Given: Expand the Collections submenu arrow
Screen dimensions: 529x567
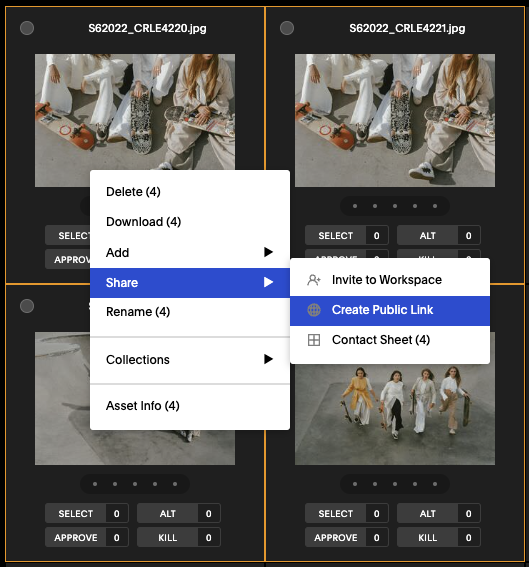Looking at the screenshot, I should [x=268, y=359].
